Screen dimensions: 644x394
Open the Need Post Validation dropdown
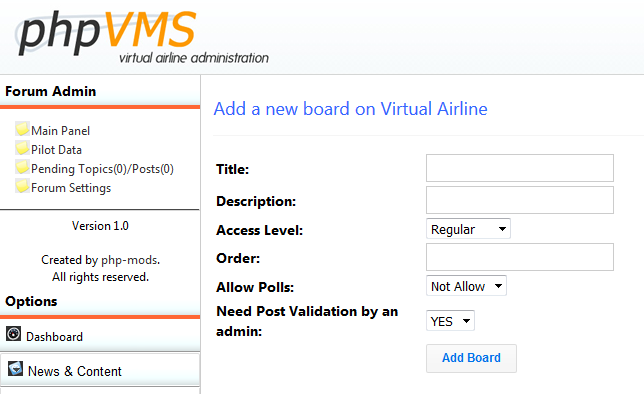[x=450, y=321]
